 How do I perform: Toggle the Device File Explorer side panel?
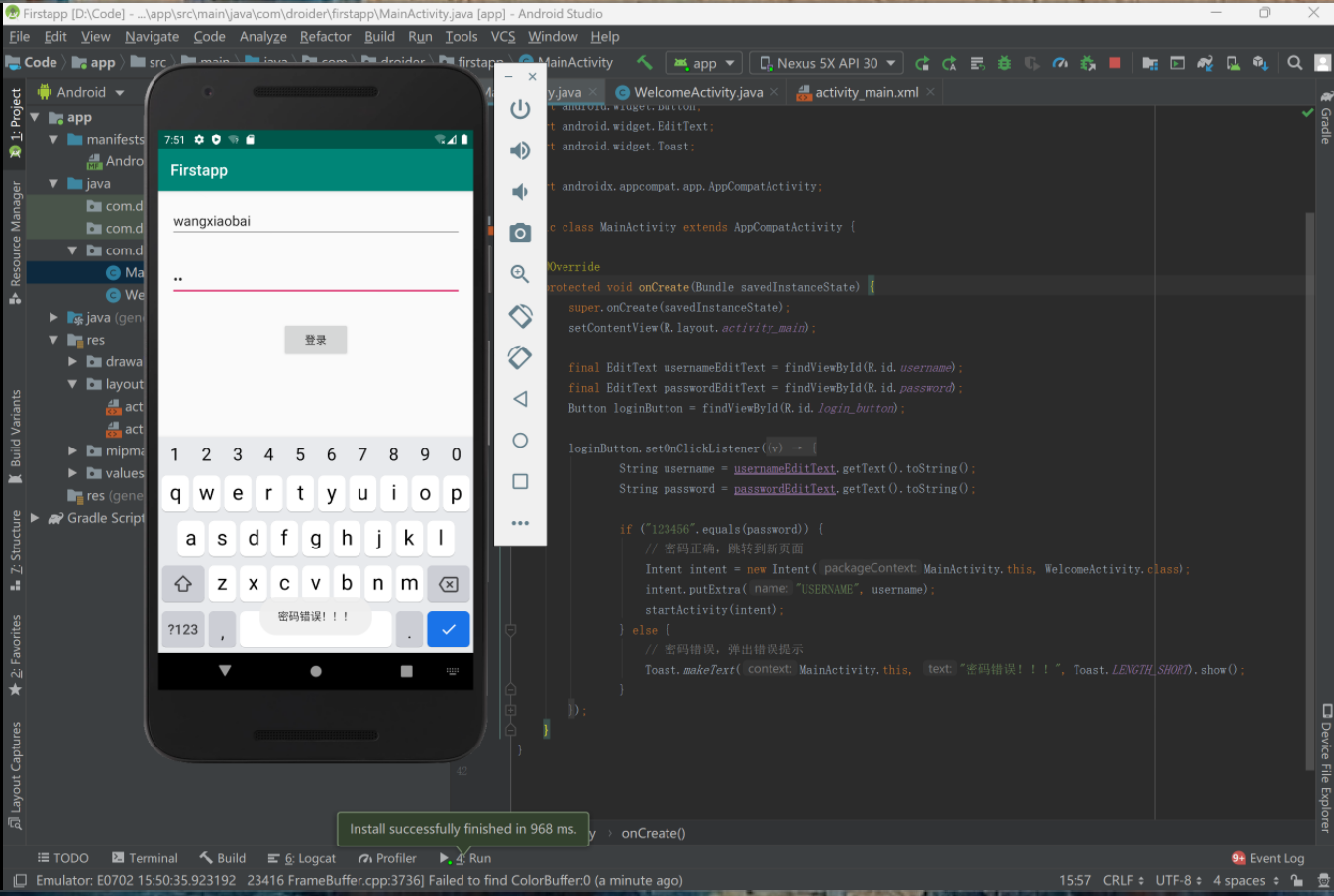coord(1325,768)
